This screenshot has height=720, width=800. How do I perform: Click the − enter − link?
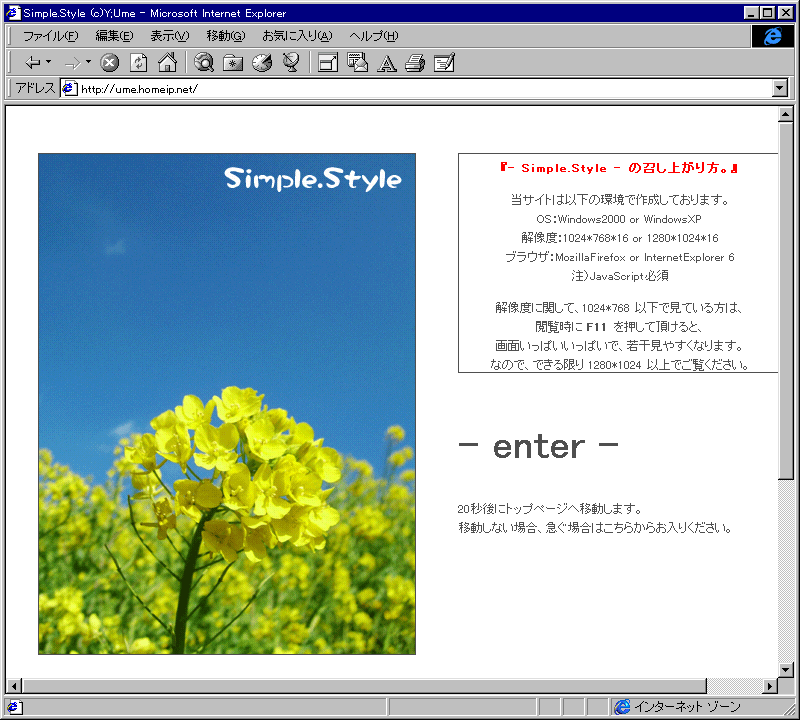(538, 447)
